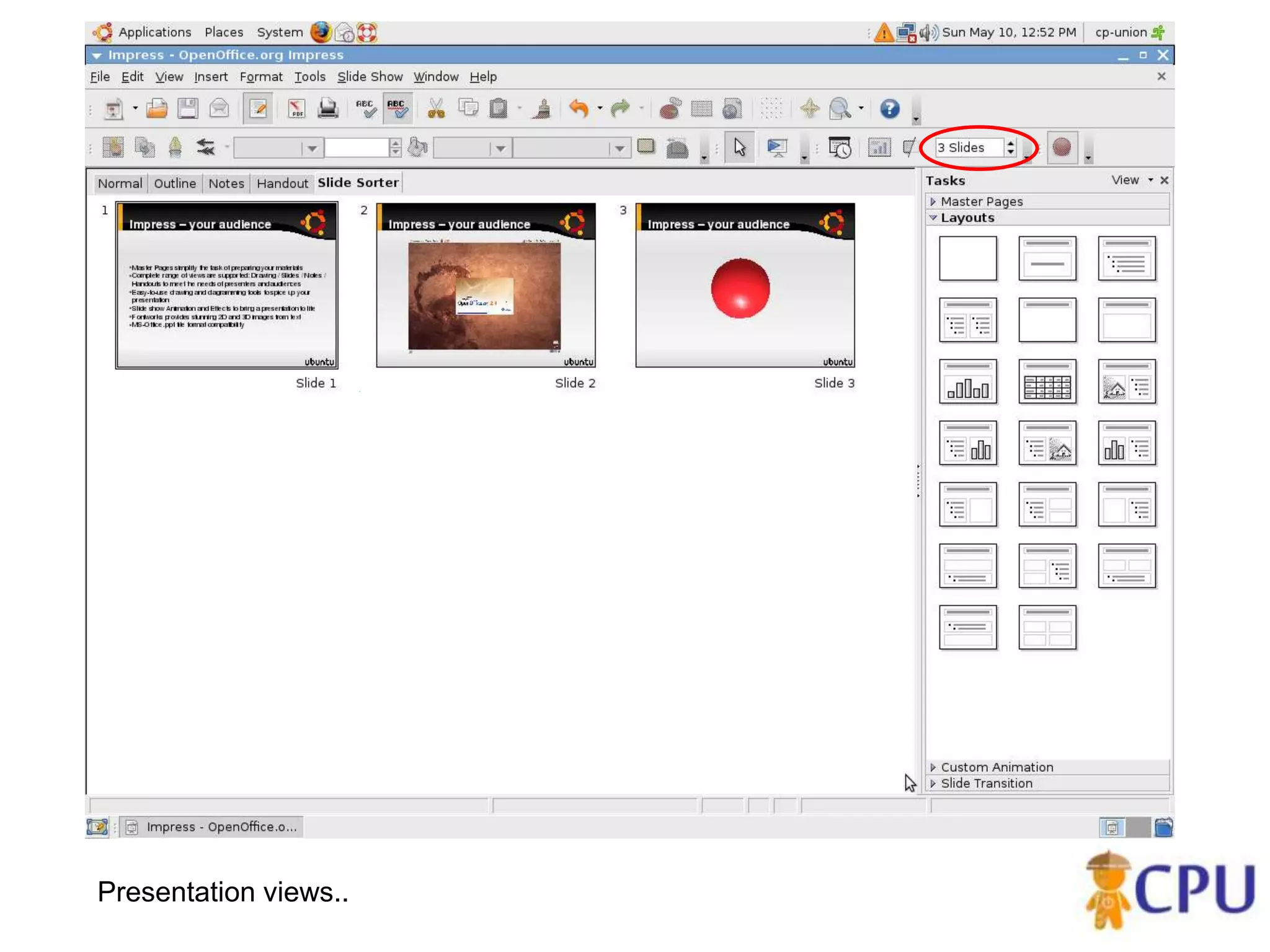Toggle AutoSpellcheck icon

click(x=397, y=109)
